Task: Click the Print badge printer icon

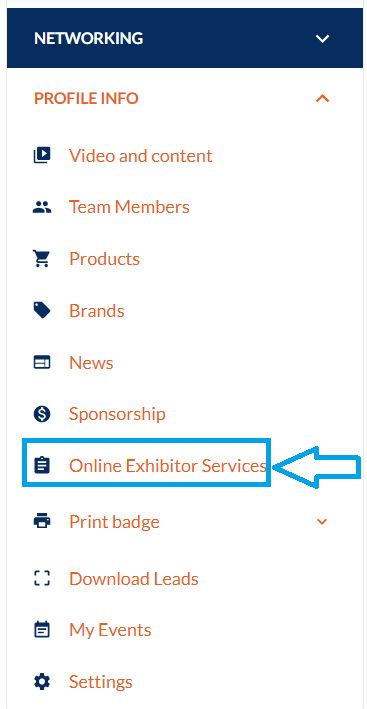Action: [x=42, y=521]
